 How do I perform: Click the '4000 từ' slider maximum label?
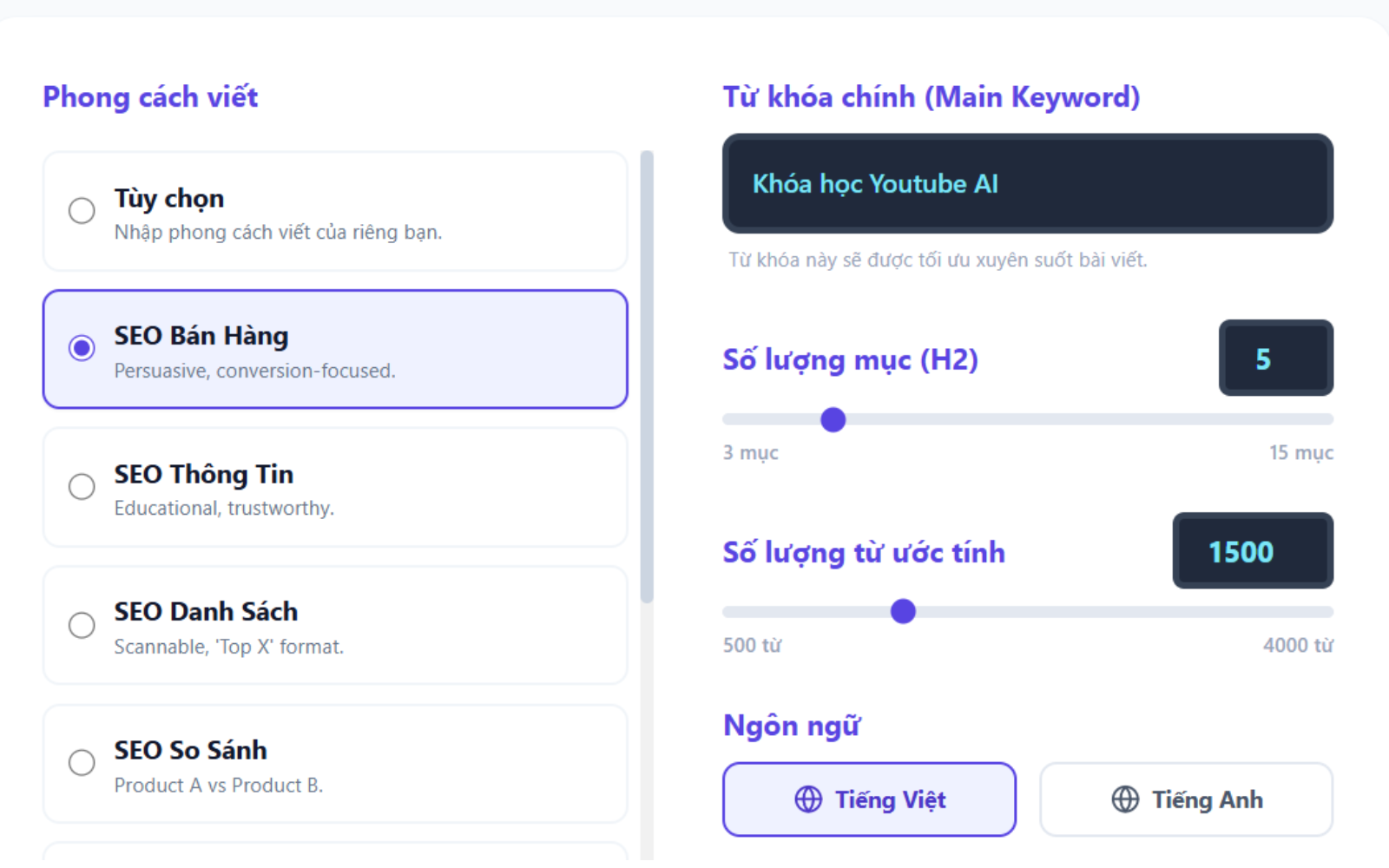pyautogui.click(x=1298, y=645)
